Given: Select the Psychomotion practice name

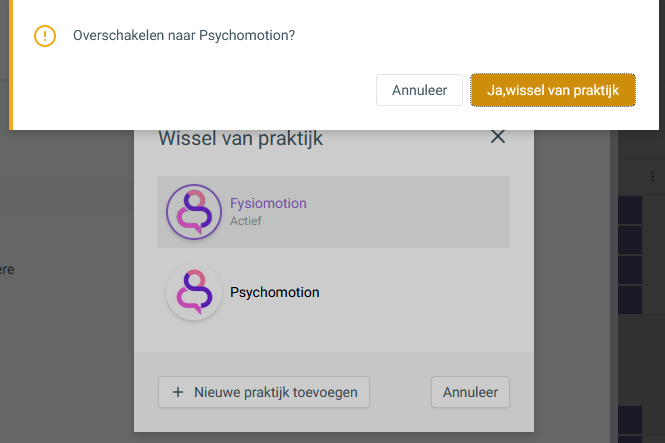Looking at the screenshot, I should tap(274, 292).
